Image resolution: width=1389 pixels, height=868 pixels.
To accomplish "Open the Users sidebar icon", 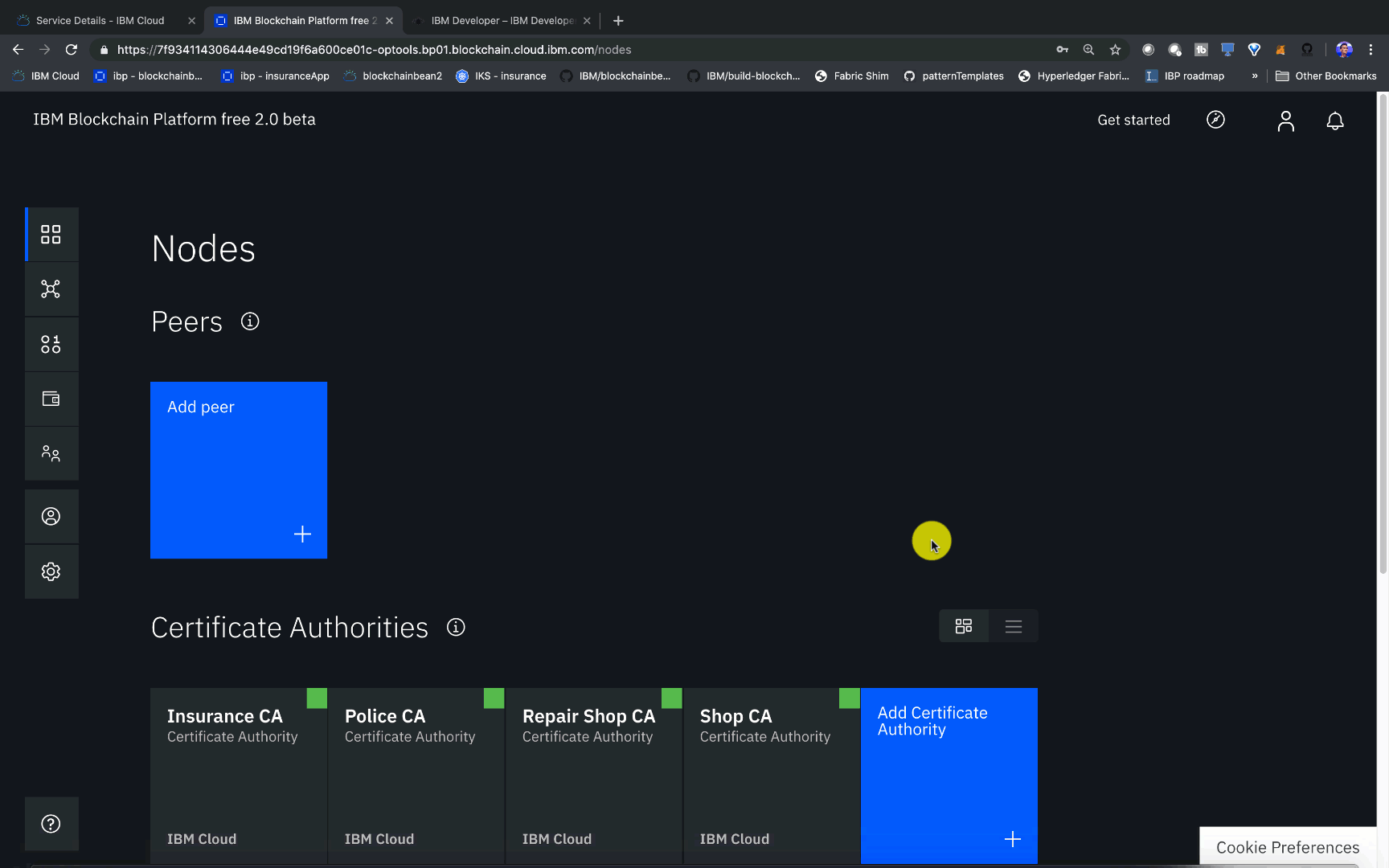I will (x=51, y=516).
